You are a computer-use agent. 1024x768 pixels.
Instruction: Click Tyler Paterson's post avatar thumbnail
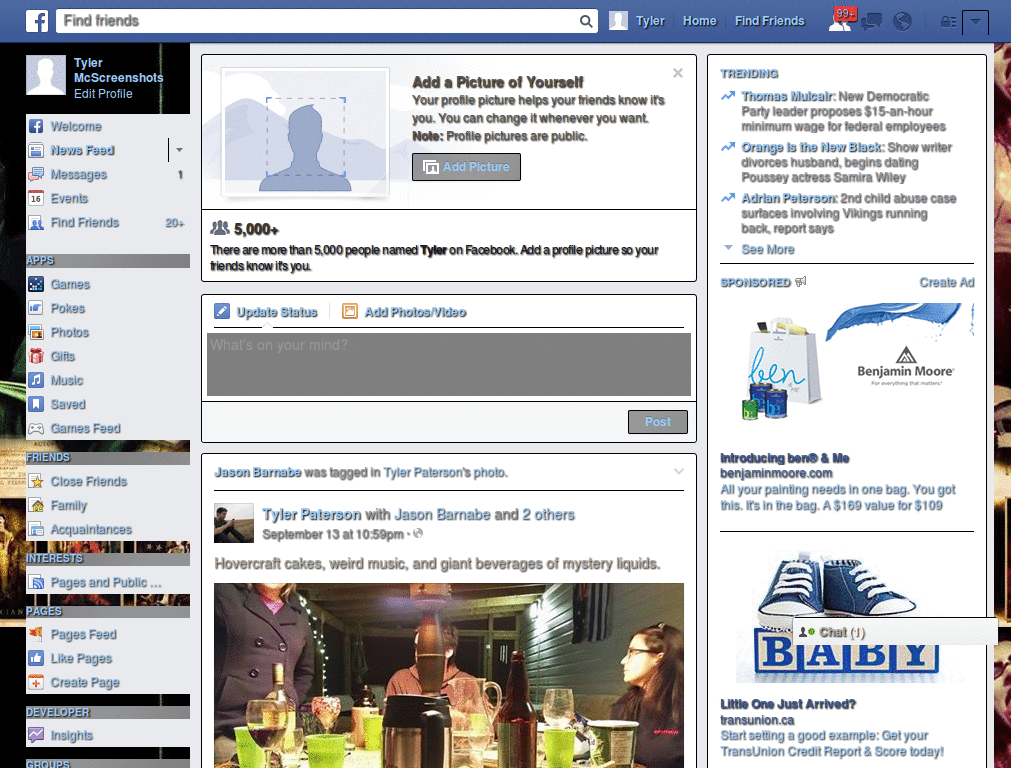coord(234,523)
